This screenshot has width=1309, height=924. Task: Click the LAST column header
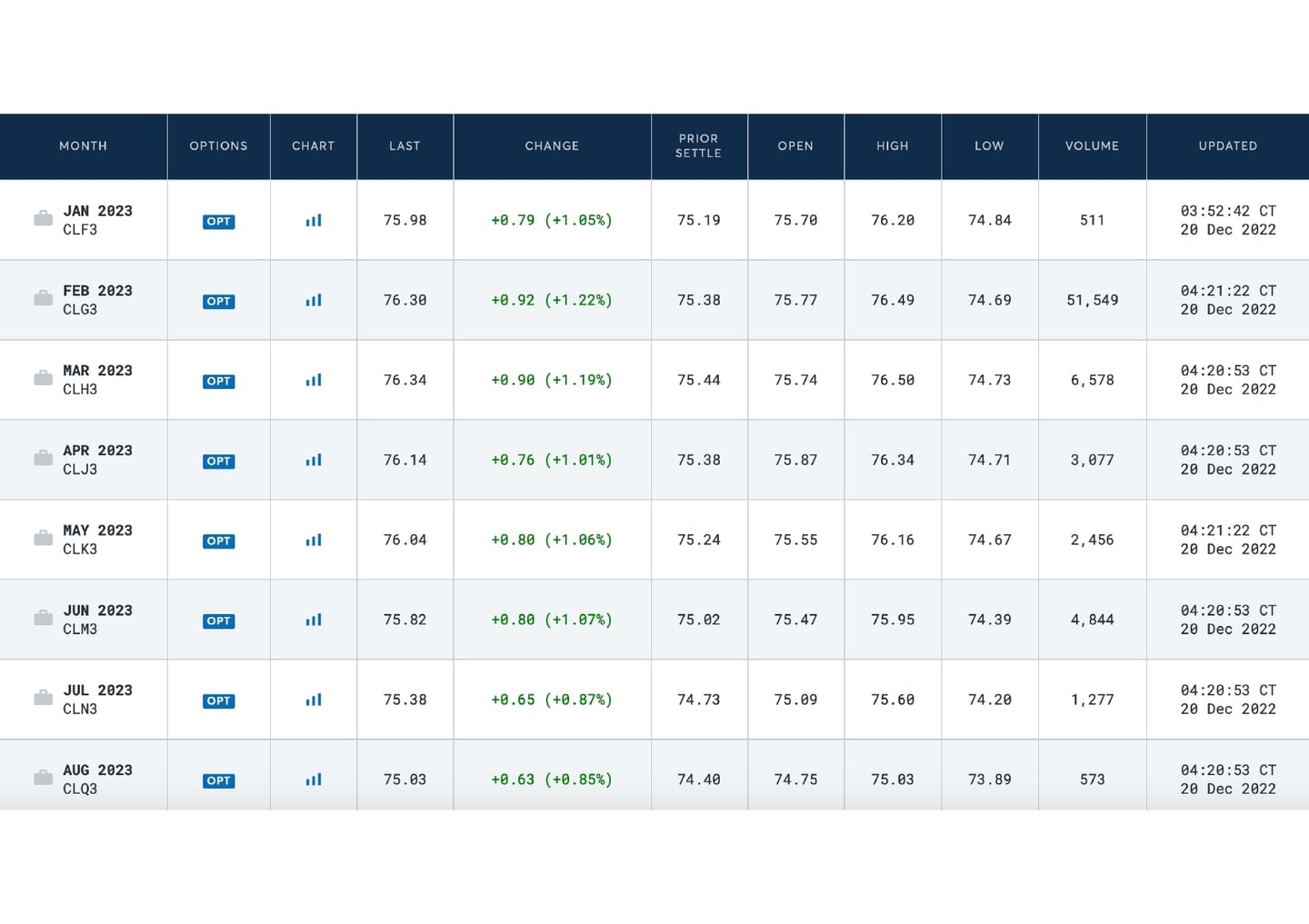coord(405,146)
